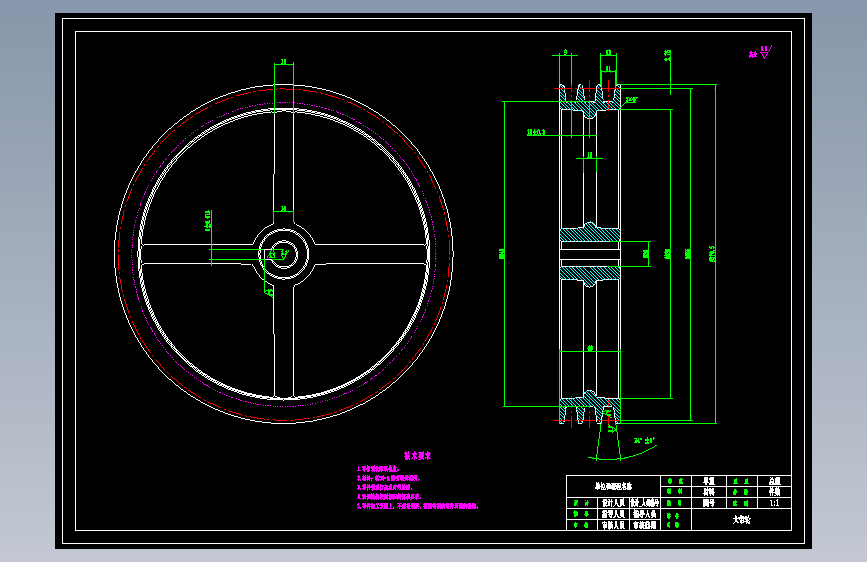This screenshot has width=867, height=562.
Task: Select the 图号 cell in title block
Action: [x=709, y=503]
